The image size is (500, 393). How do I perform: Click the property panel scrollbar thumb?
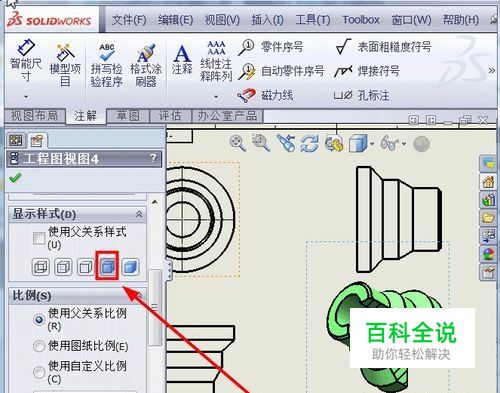(x=155, y=307)
